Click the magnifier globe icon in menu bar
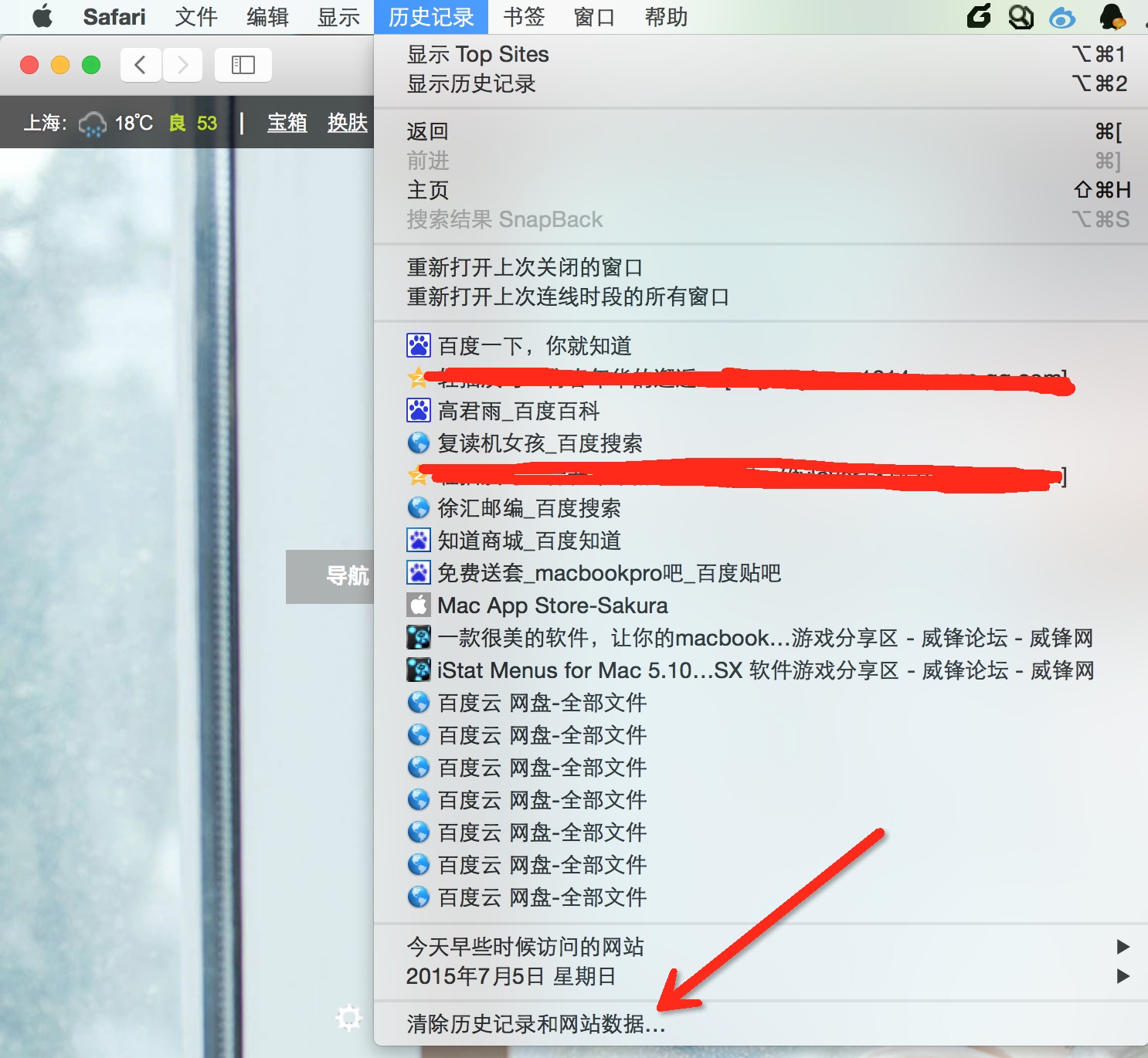This screenshot has width=1148, height=1058. [1021, 16]
